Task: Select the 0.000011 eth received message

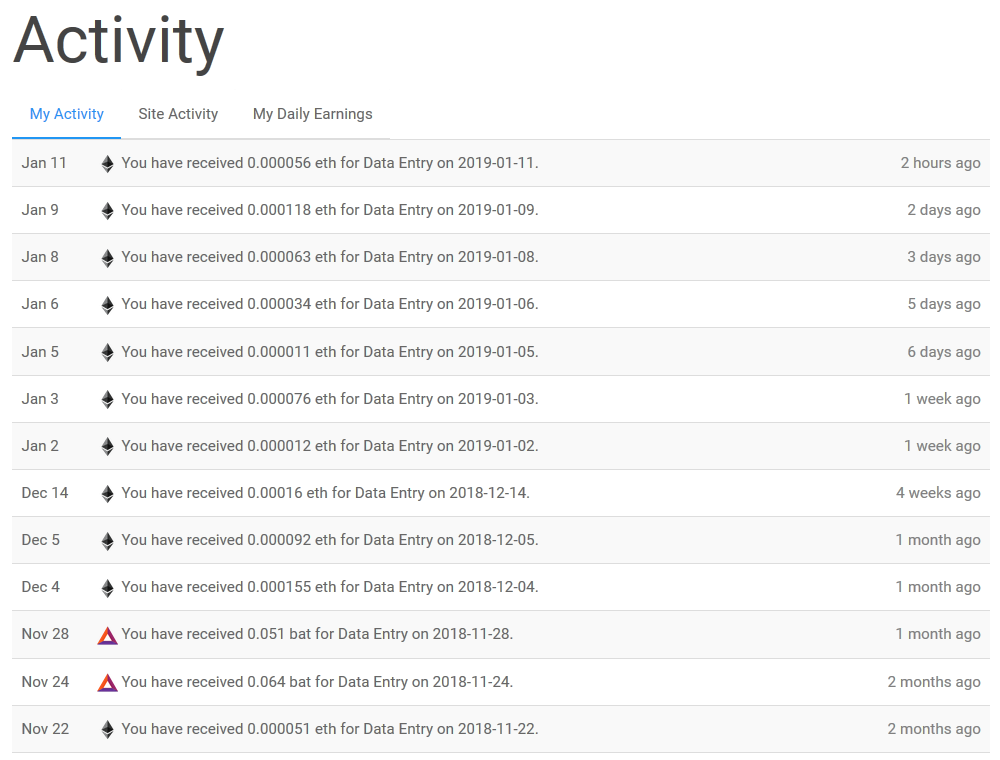Action: tap(330, 352)
